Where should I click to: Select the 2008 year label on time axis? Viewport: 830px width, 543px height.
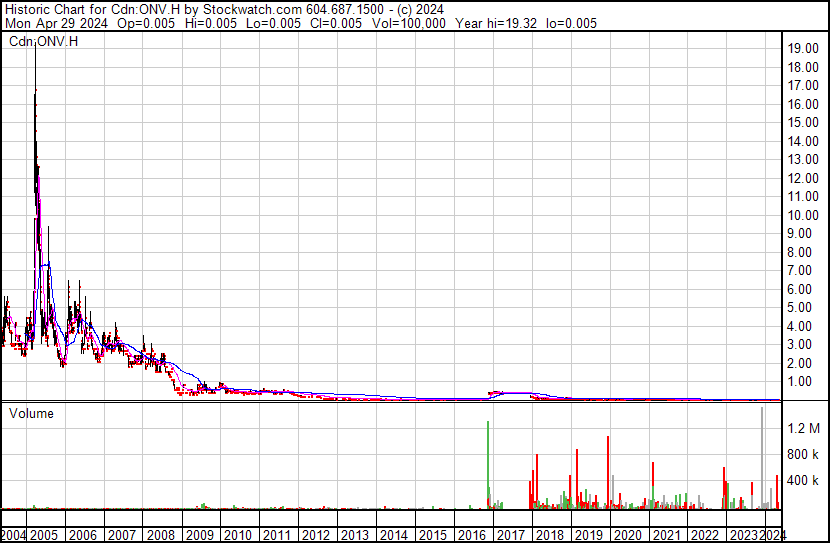[x=162, y=535]
